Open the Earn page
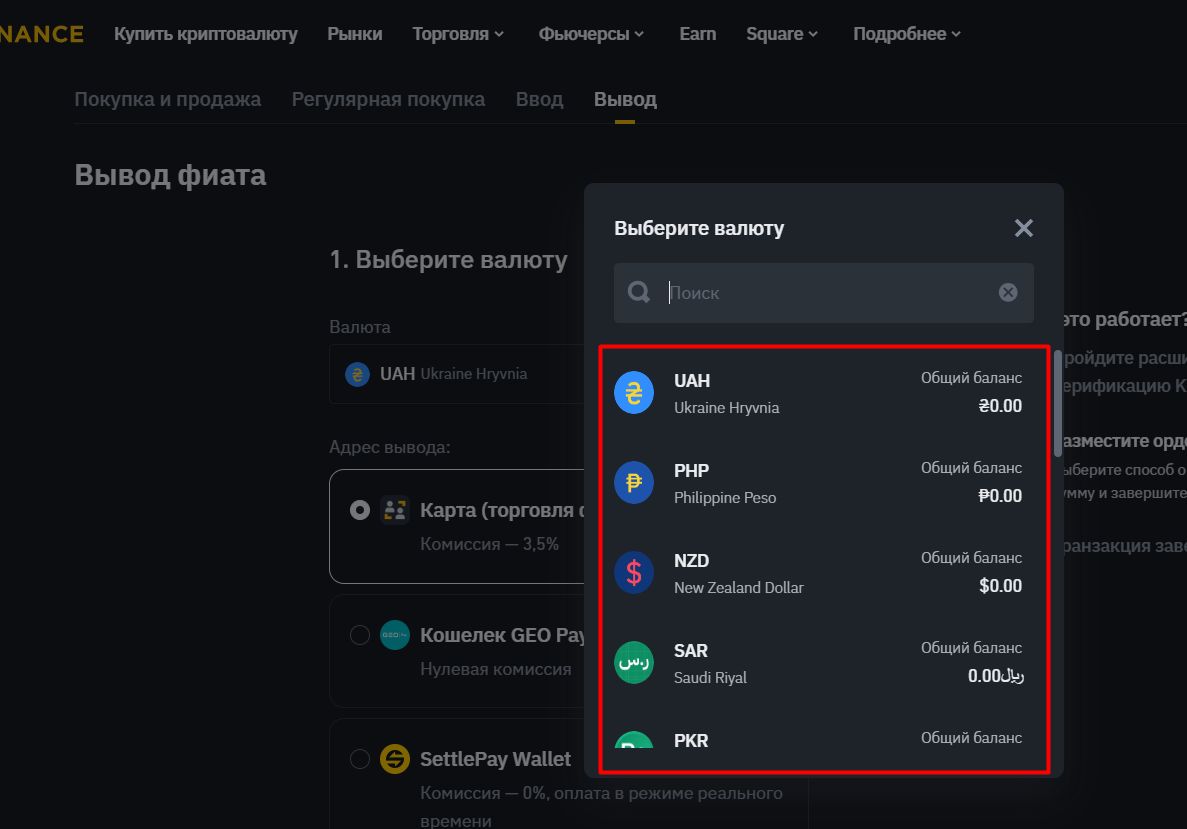 click(697, 34)
